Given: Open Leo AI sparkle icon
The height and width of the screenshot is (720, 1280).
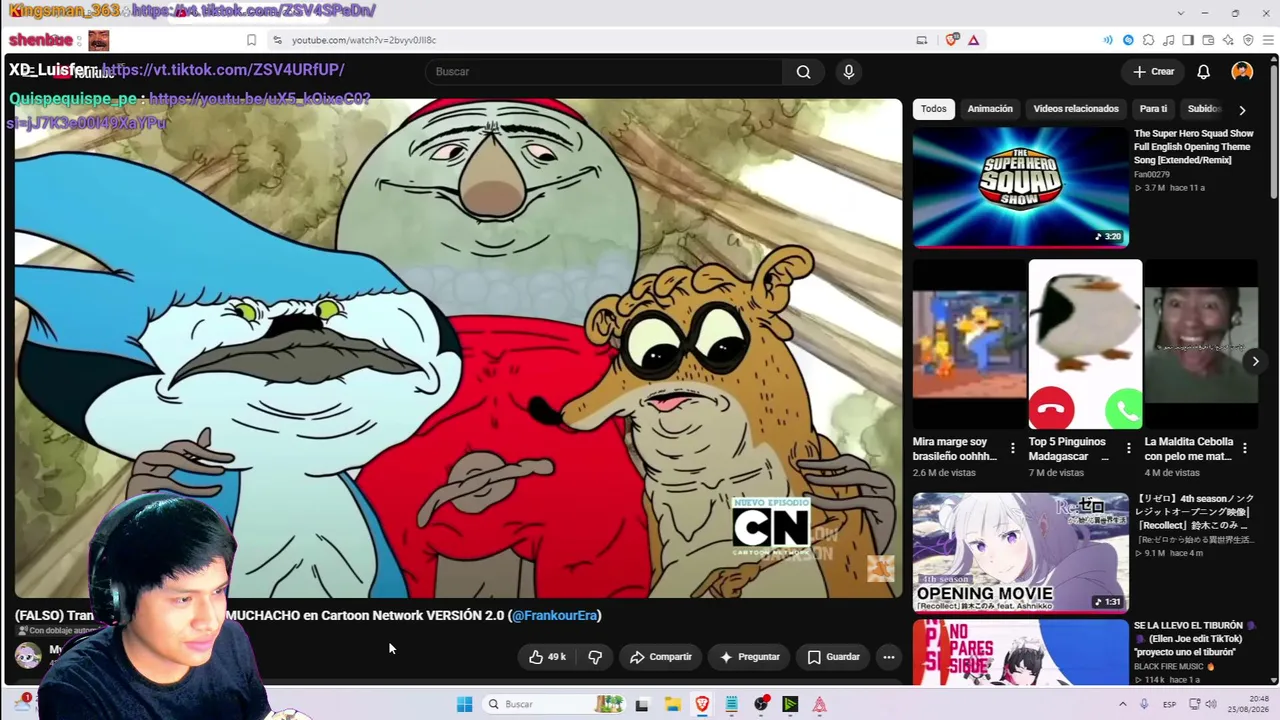Looking at the screenshot, I should (1228, 40).
